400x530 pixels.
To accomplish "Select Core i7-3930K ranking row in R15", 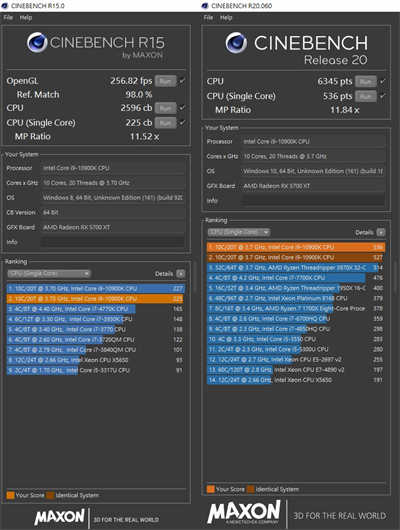I will (95, 319).
